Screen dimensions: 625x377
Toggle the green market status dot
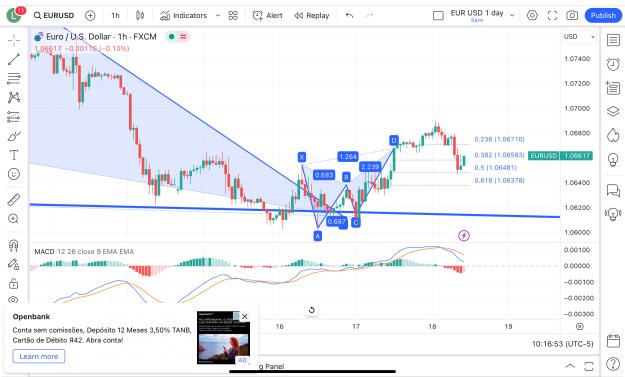tap(171, 37)
